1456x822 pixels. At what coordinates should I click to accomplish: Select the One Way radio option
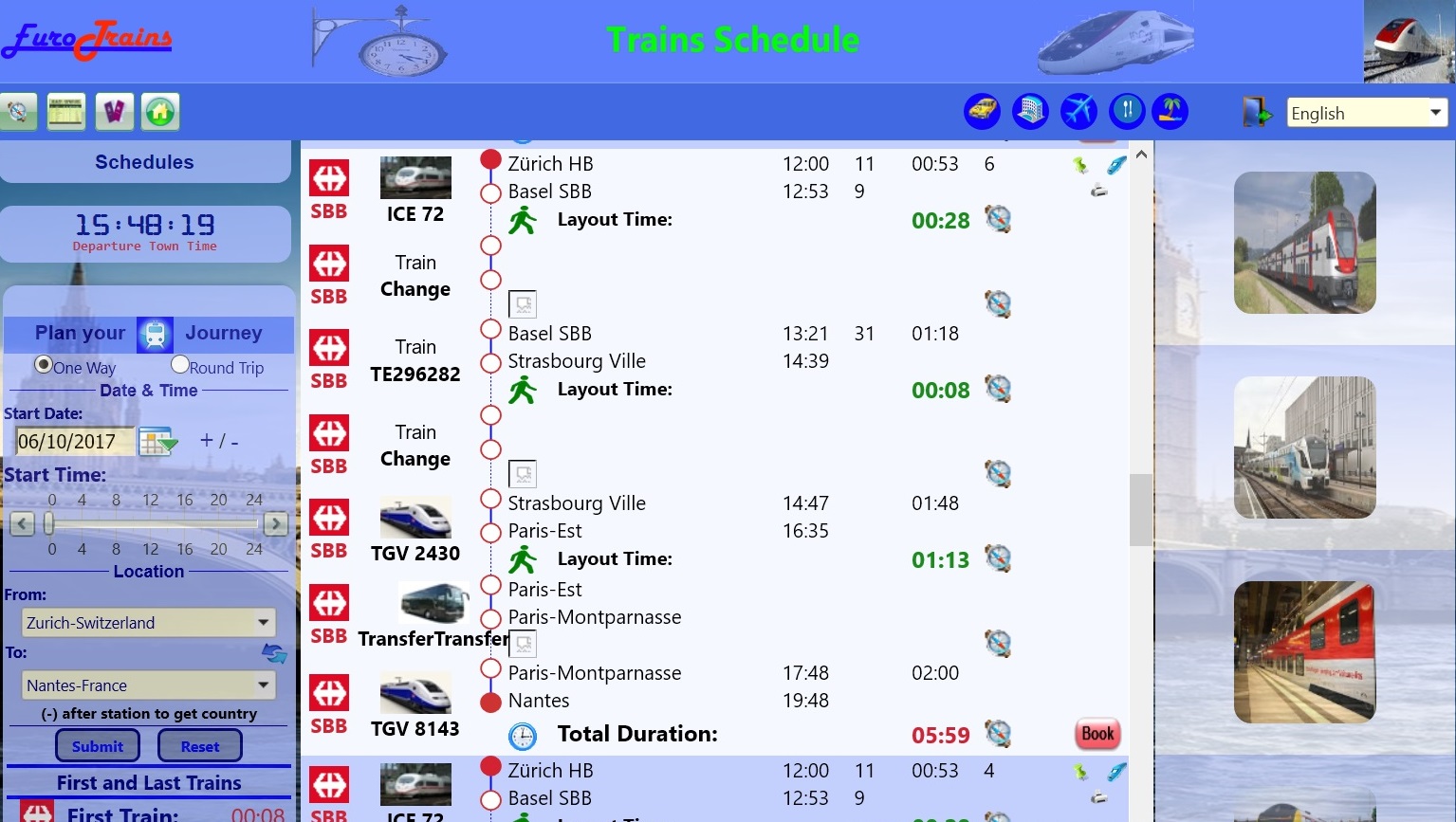[44, 365]
